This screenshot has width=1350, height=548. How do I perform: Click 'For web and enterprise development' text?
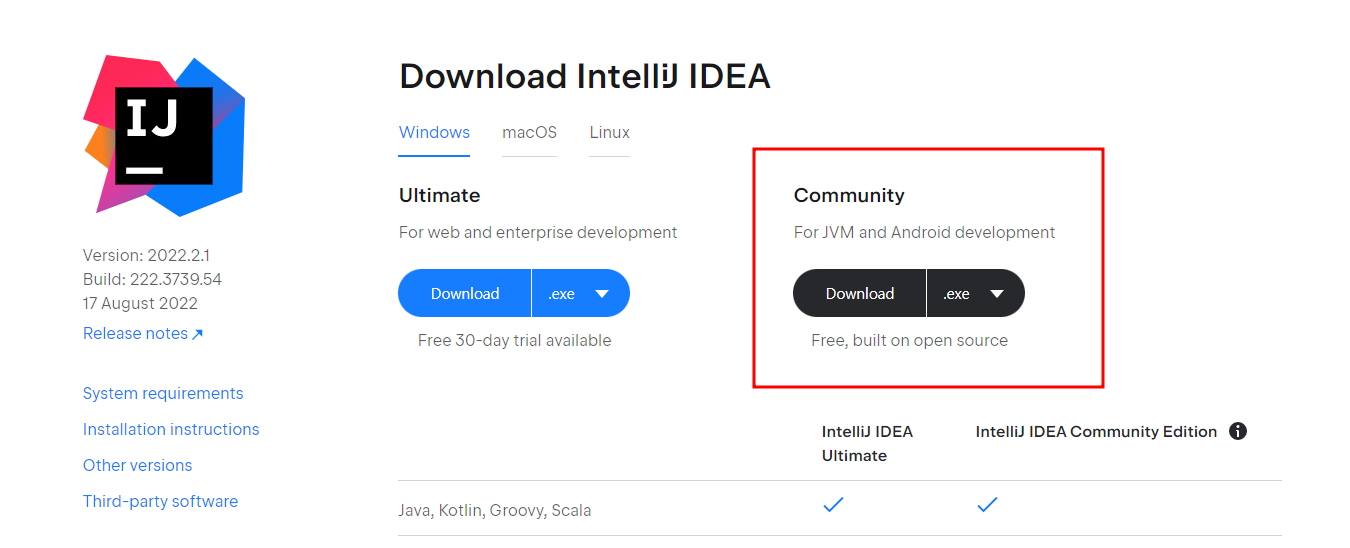pyautogui.click(x=538, y=232)
